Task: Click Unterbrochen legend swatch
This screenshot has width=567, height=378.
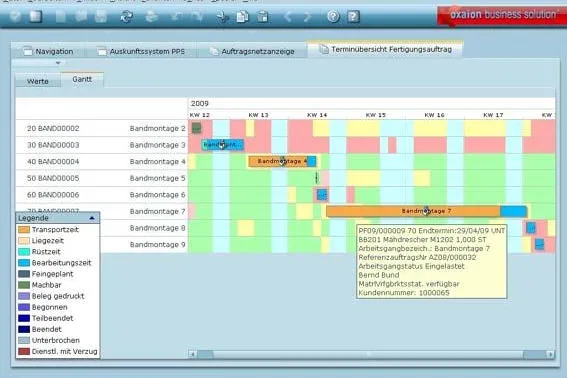Action: click(x=24, y=340)
